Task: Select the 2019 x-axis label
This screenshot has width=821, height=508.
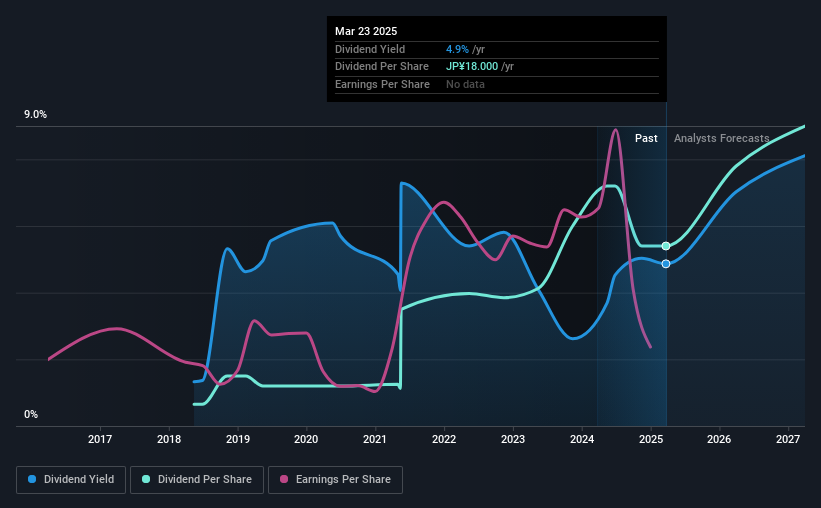Action: click(x=237, y=439)
